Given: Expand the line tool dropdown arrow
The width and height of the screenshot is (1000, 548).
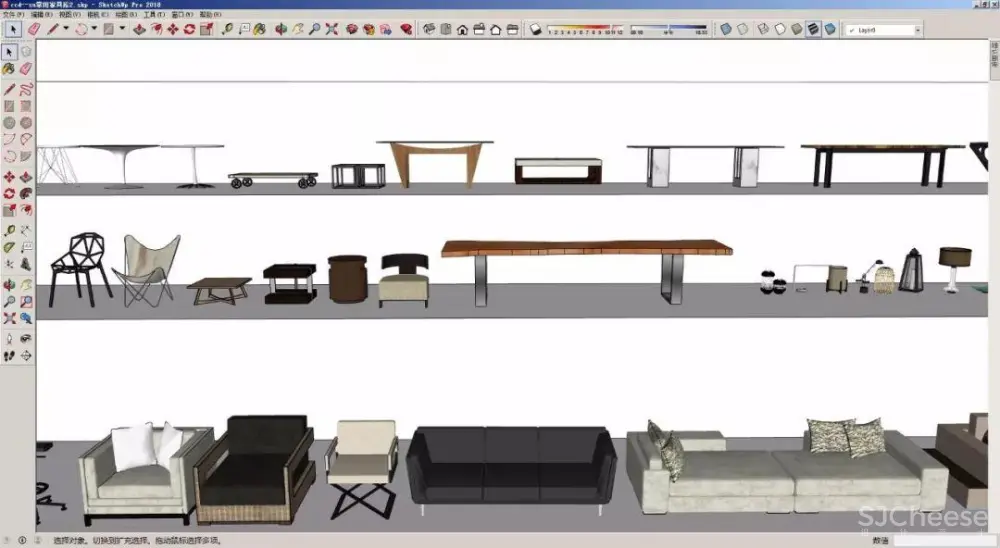Looking at the screenshot, I should click(x=66, y=29).
